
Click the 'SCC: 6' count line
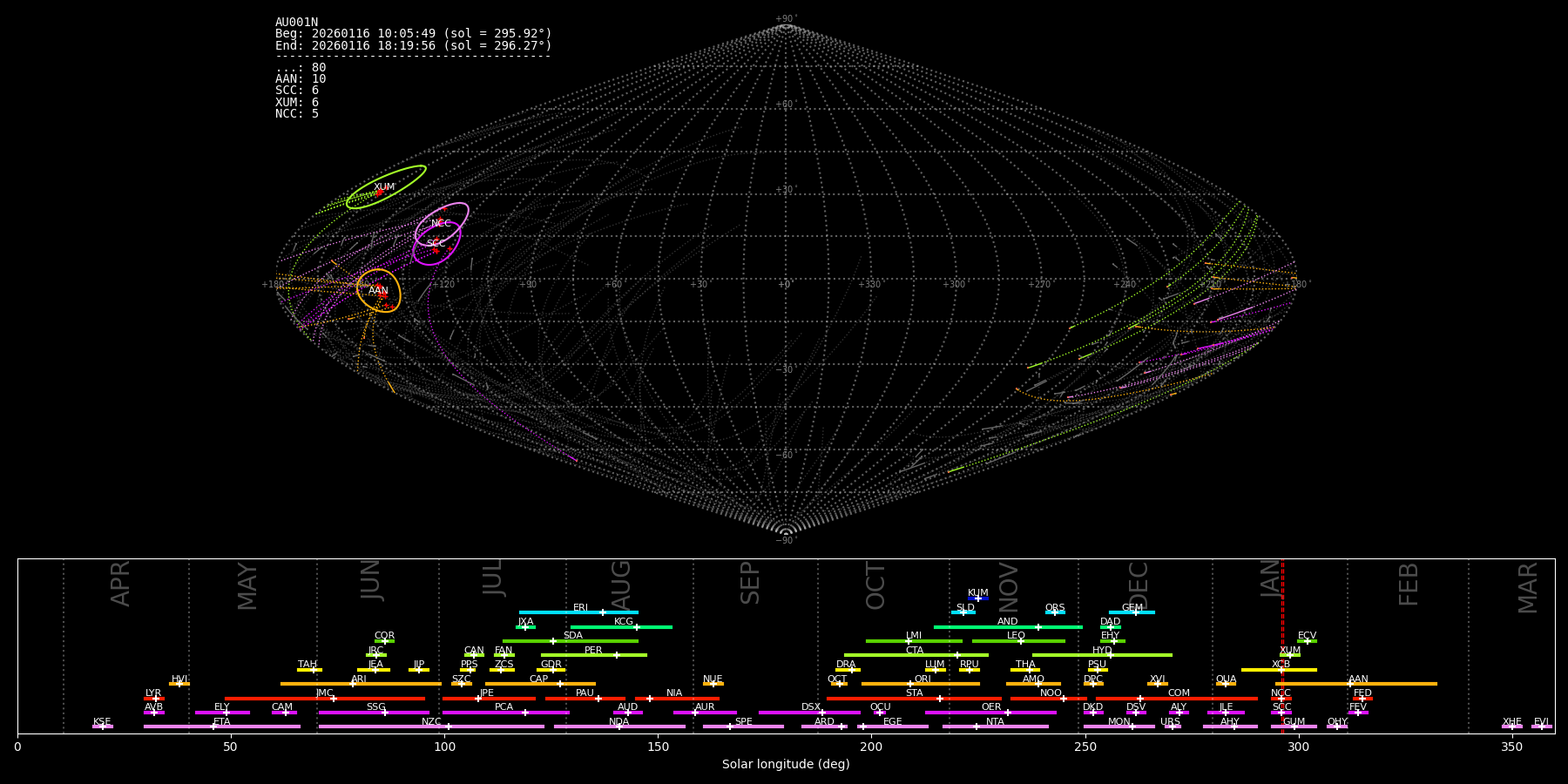(x=297, y=91)
